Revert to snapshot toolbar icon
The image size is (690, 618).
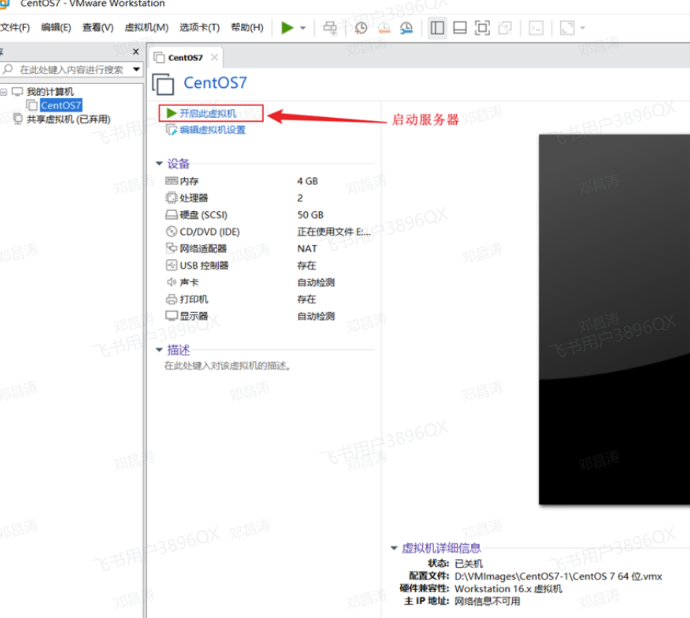pos(384,28)
